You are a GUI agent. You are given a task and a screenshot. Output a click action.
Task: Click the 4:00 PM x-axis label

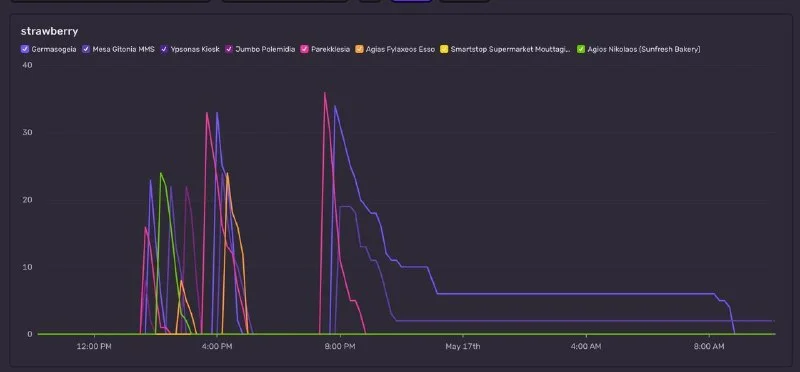(x=218, y=346)
